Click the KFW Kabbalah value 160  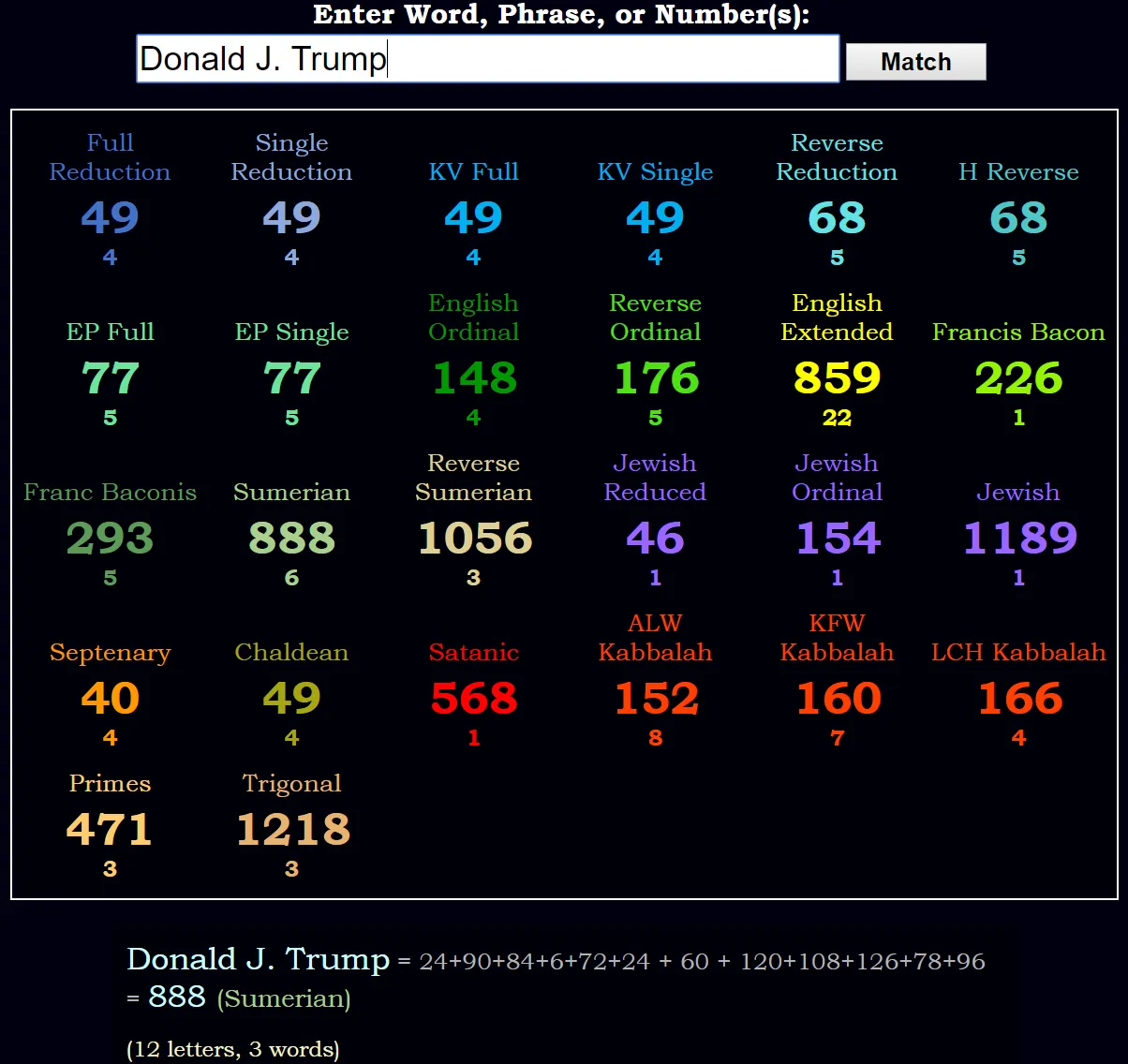coord(837,698)
